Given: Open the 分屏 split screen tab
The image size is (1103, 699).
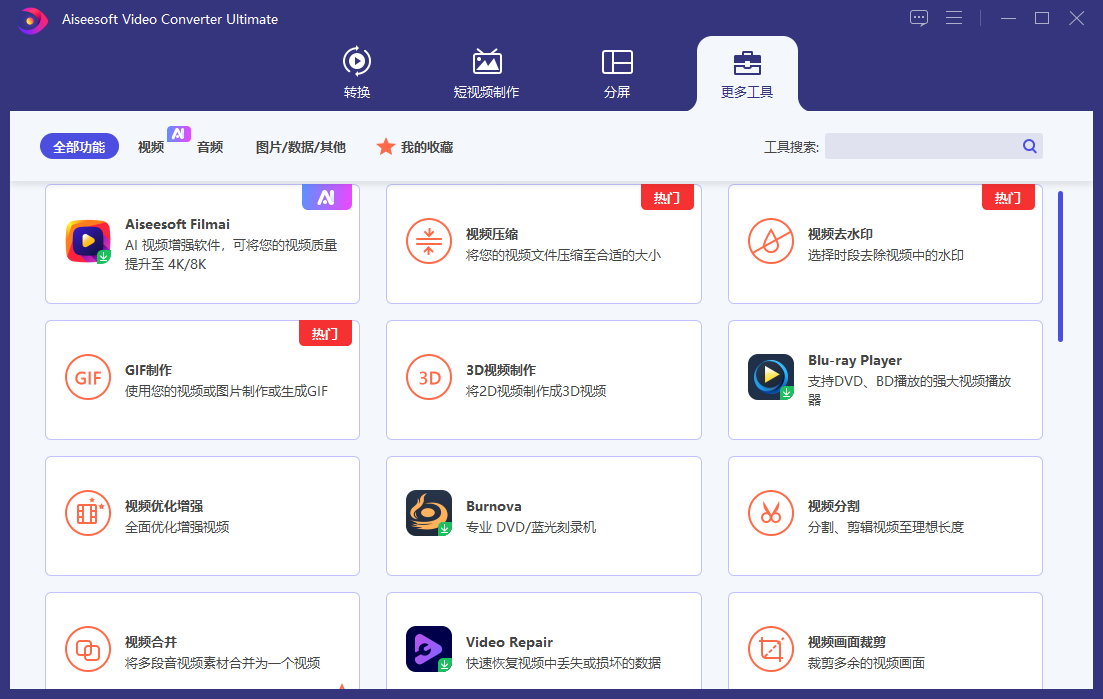Looking at the screenshot, I should click(x=617, y=73).
